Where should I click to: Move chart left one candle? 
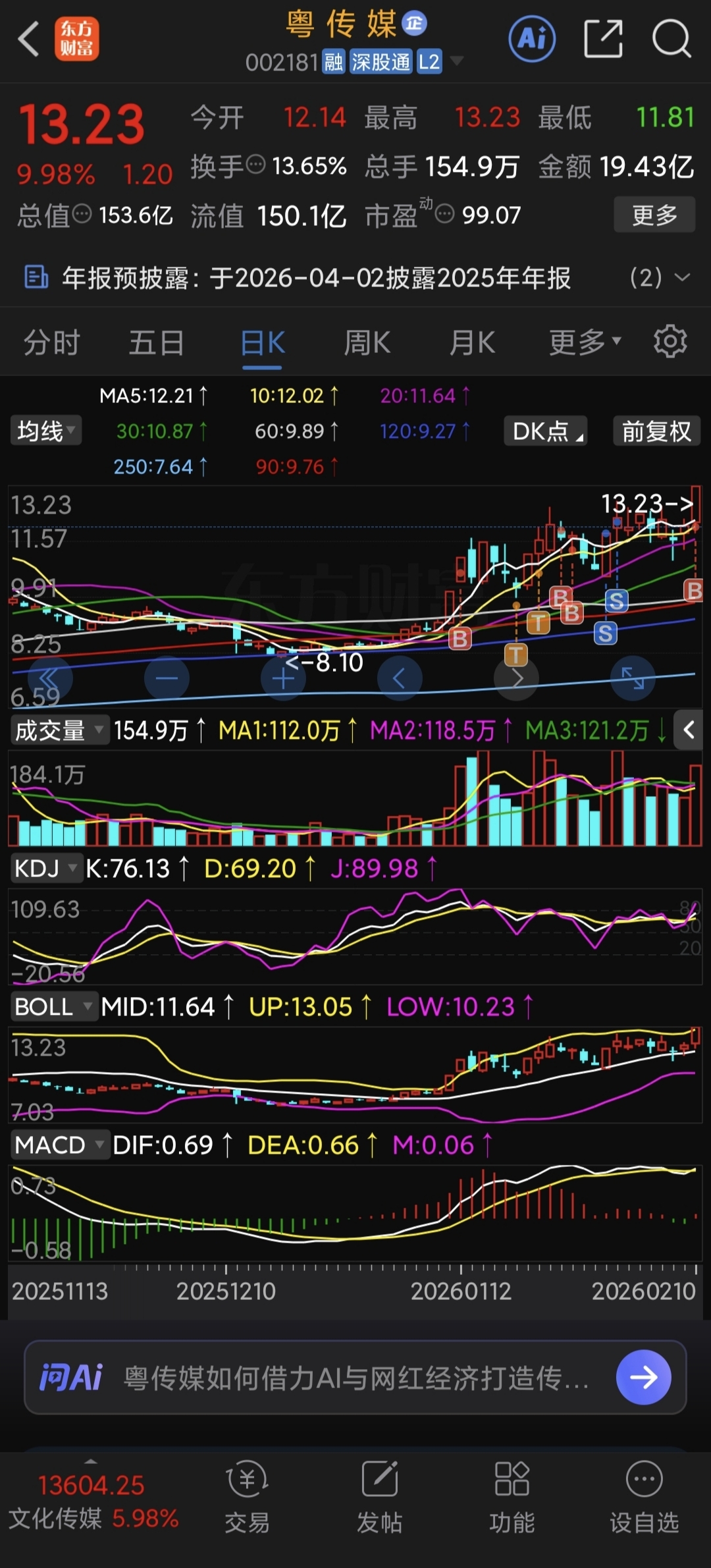point(399,678)
